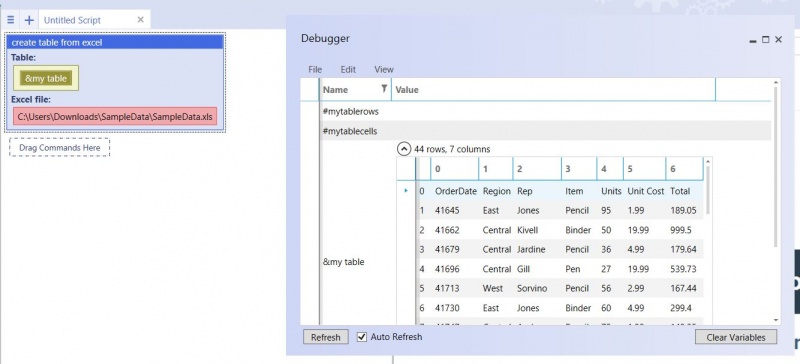Click the Unit Cost cell

click(x=645, y=191)
